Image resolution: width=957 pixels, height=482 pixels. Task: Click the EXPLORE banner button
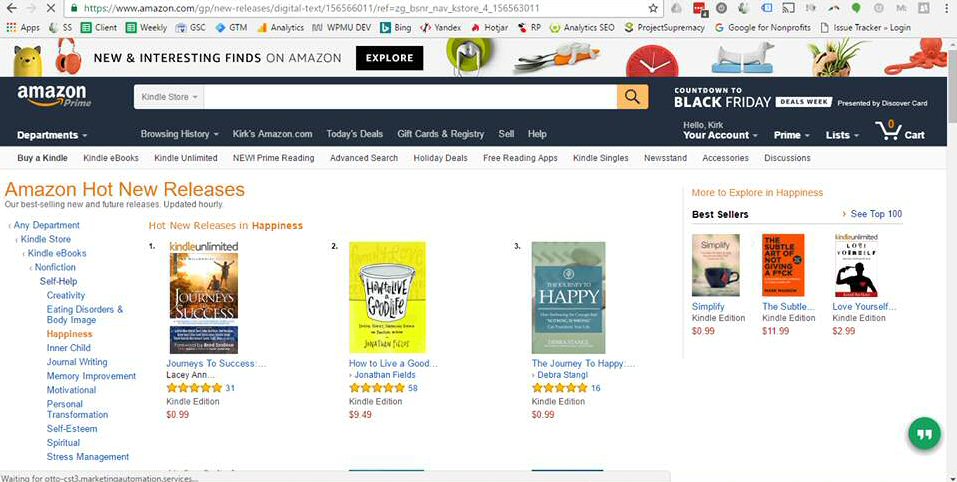click(x=389, y=58)
